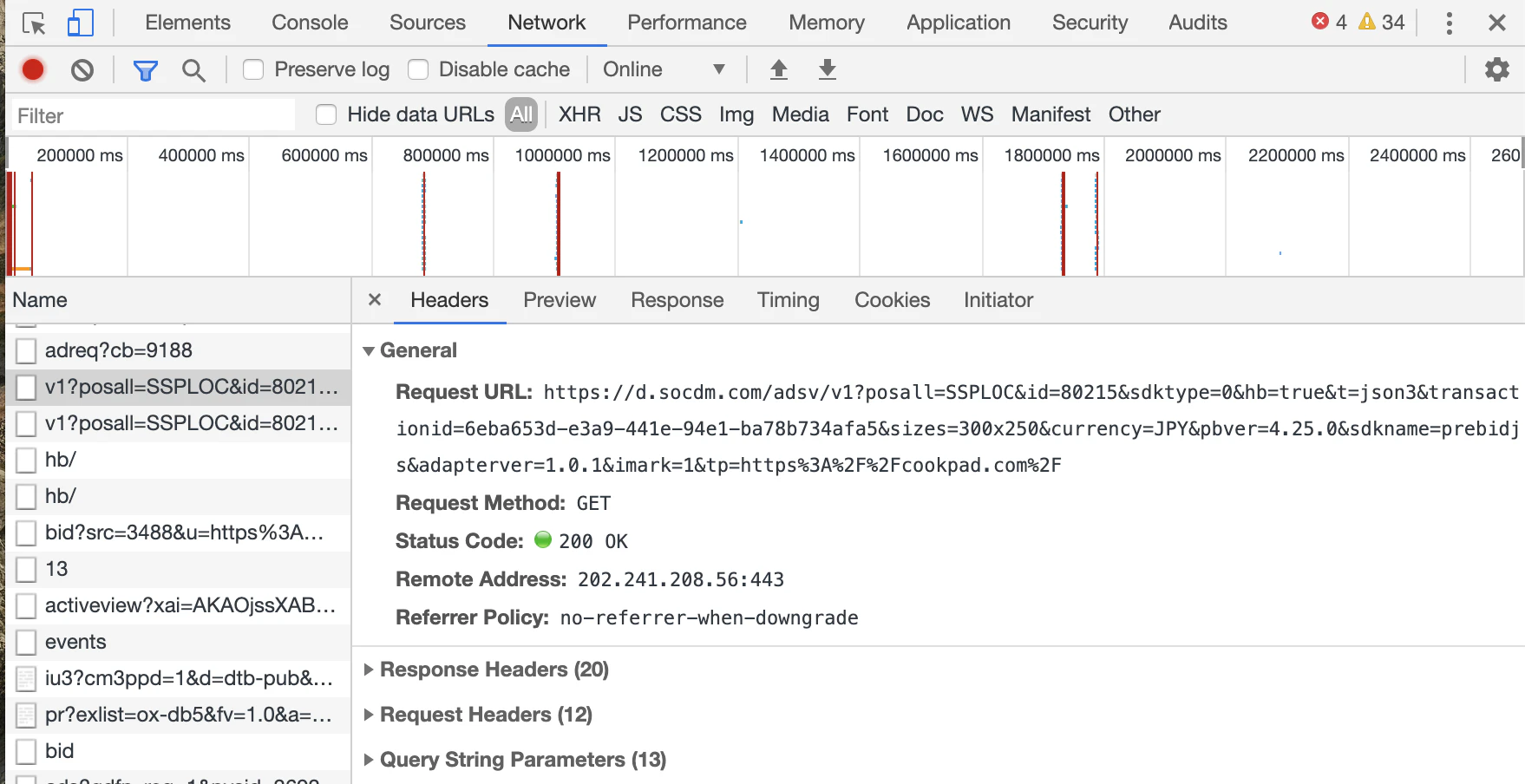Toggle the device toolbar icon
The width and height of the screenshot is (1525, 784).
80,23
